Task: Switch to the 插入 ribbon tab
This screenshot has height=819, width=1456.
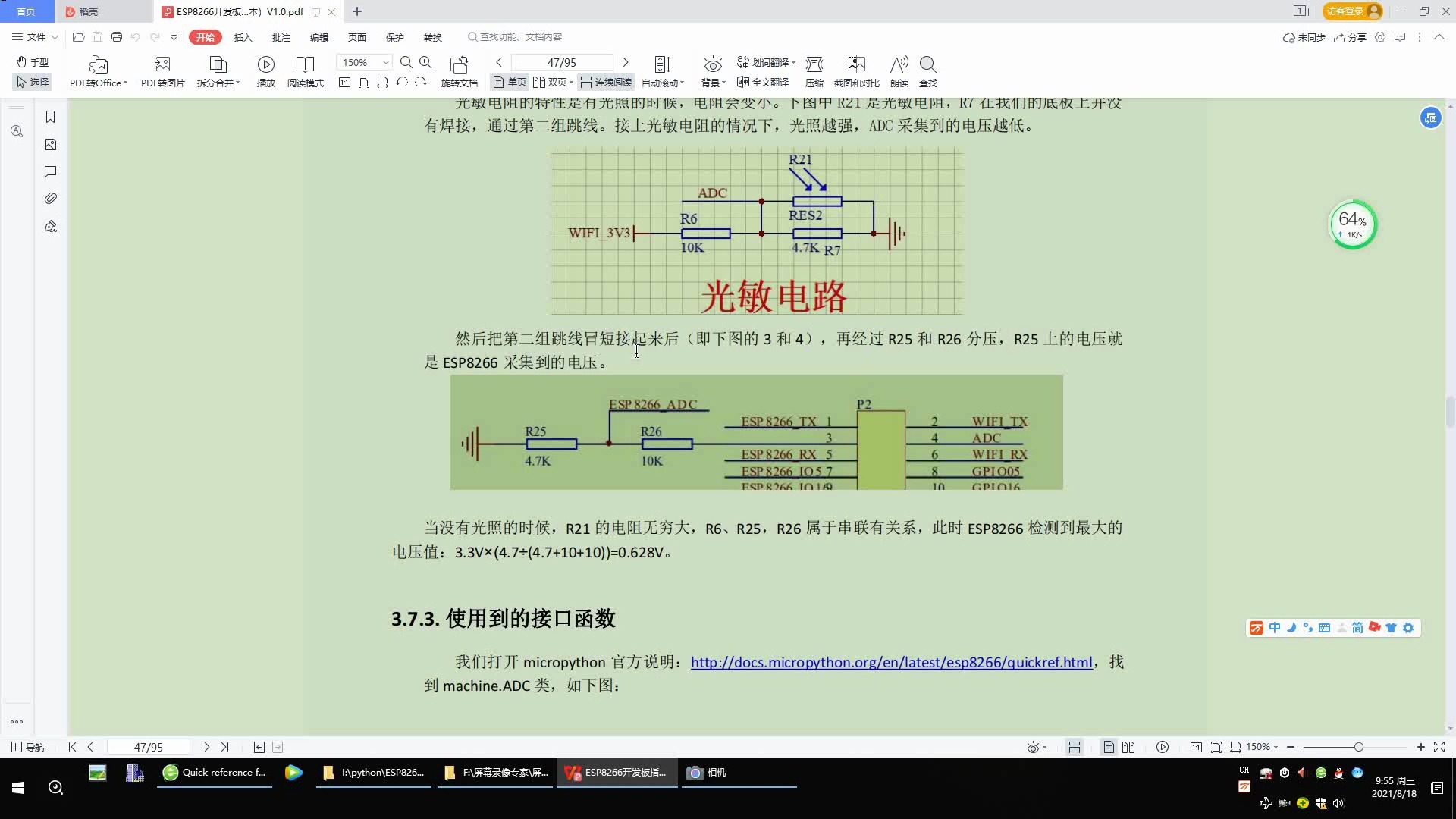Action: 243,36
